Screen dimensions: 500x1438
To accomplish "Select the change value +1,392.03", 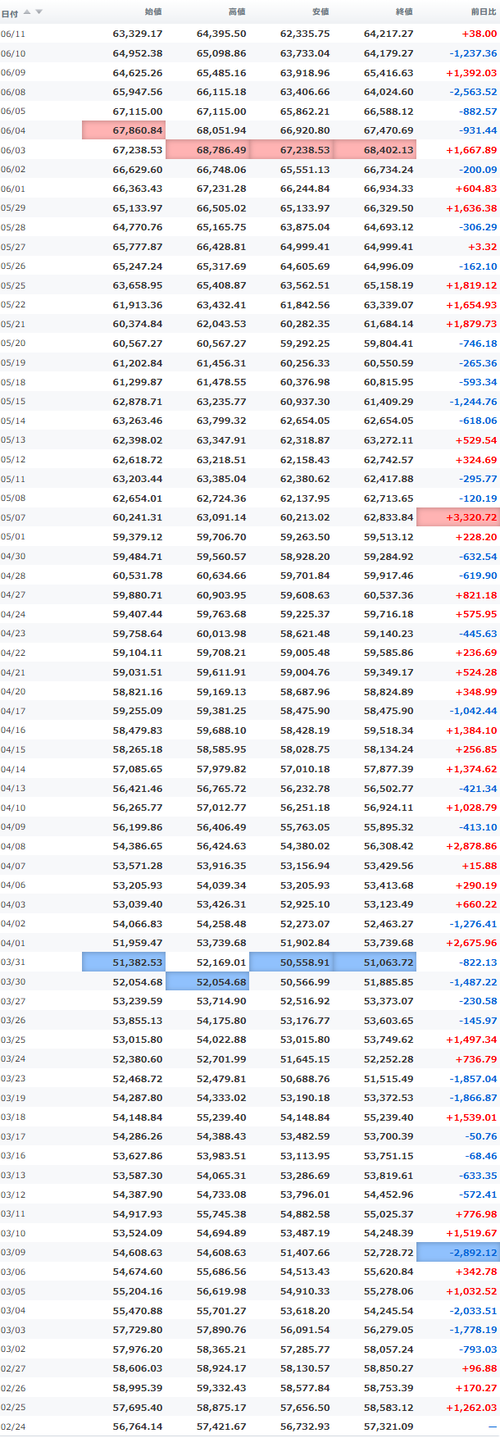I will 472,72.
